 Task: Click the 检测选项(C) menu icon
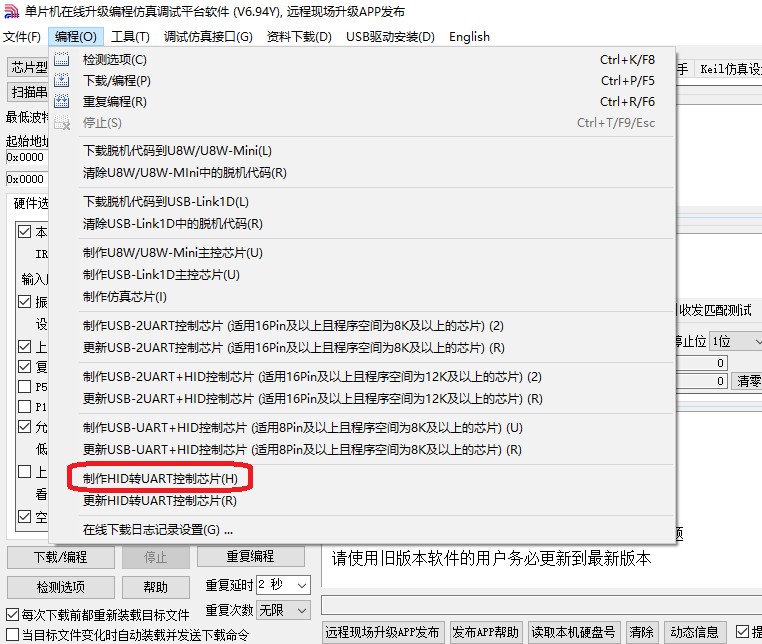pyautogui.click(x=62, y=59)
